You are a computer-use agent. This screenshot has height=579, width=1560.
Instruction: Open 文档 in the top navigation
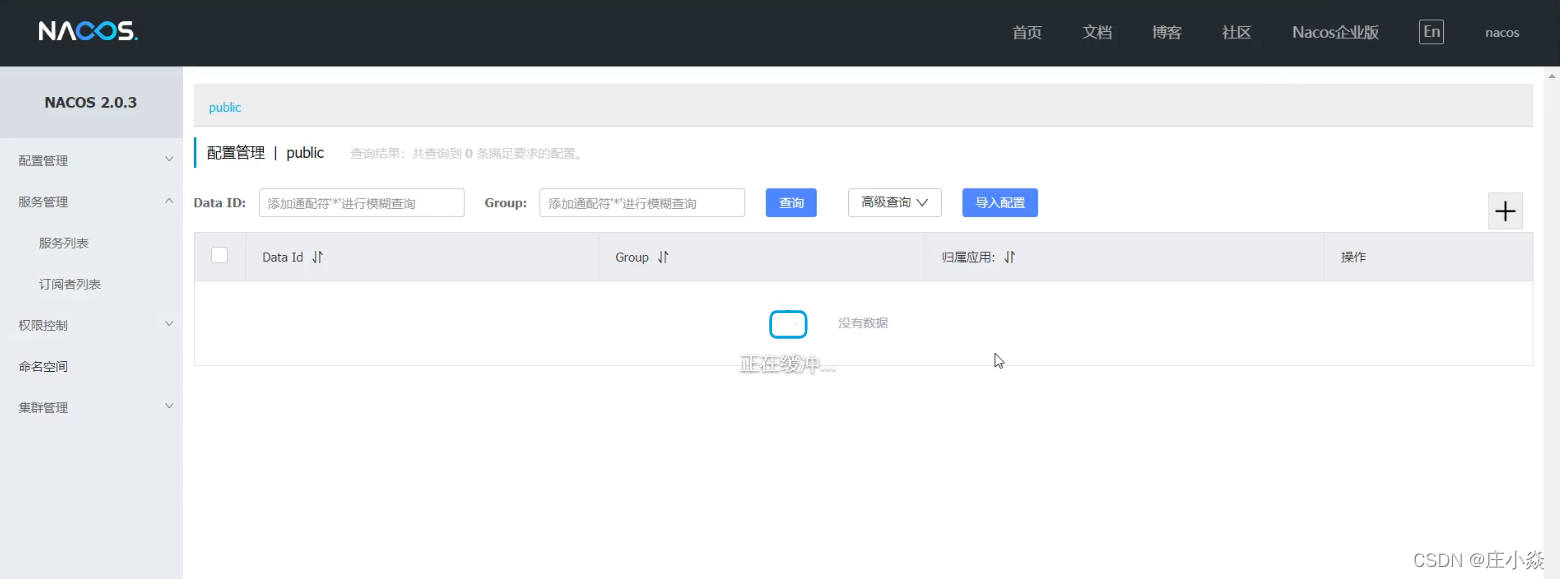pyautogui.click(x=1097, y=32)
